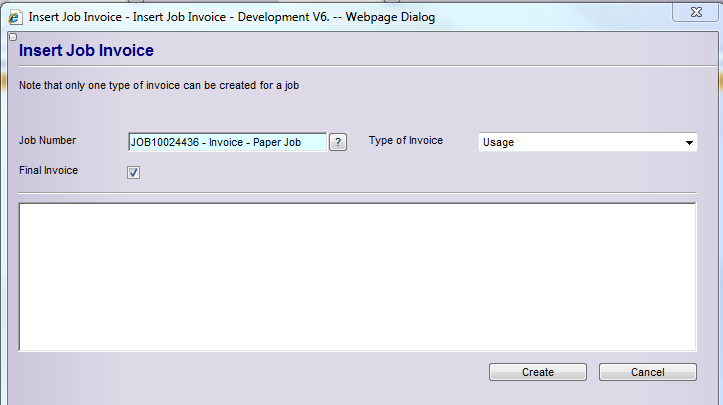Click the Internet Explorer icon in title bar
Viewport: 723px width, 405px height.
(x=16, y=16)
